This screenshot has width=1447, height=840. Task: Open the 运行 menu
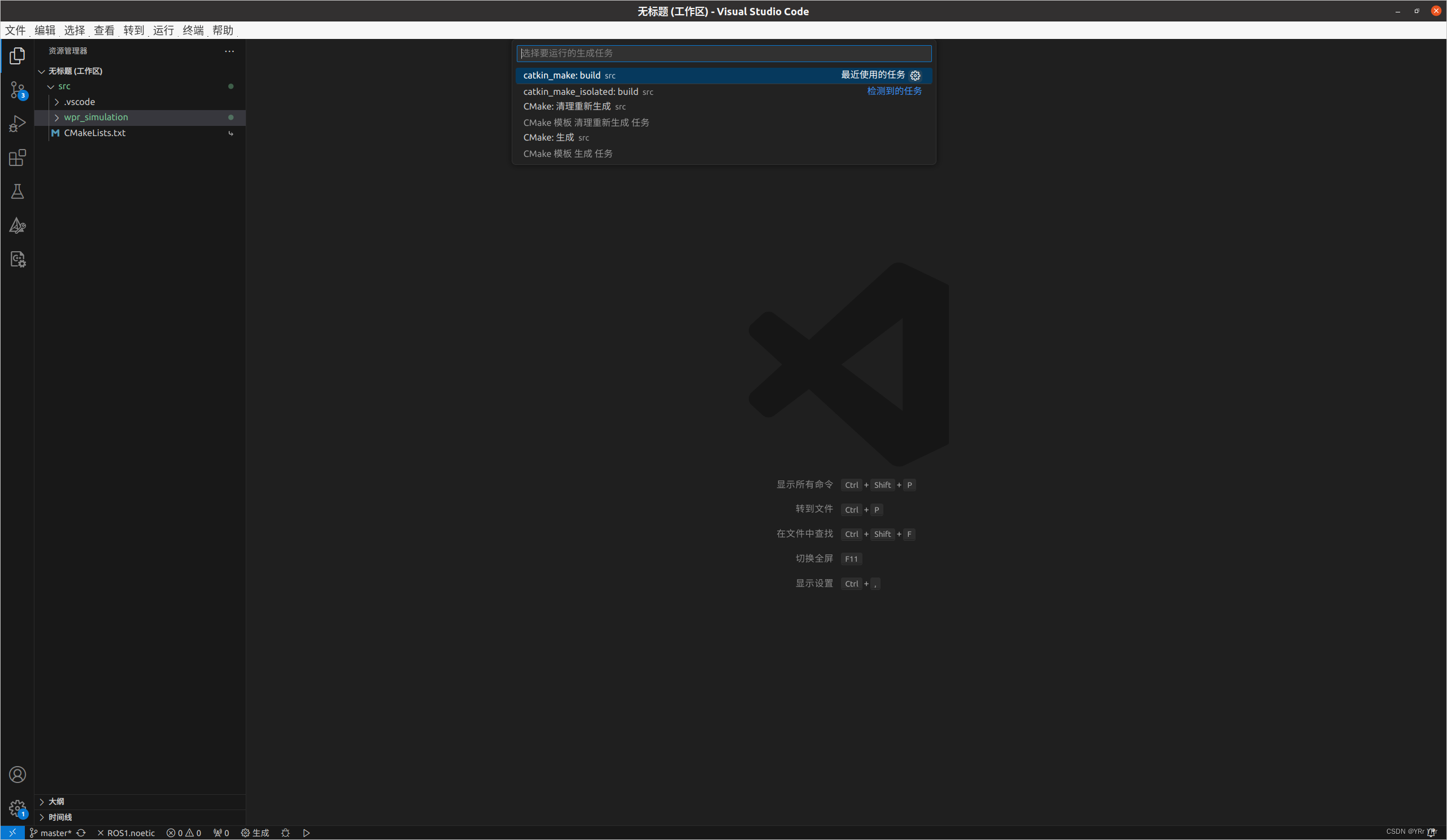pyautogui.click(x=163, y=30)
